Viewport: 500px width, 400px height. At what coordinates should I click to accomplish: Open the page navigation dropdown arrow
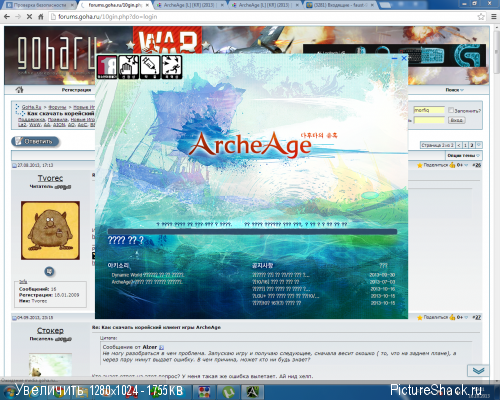tap(479, 145)
